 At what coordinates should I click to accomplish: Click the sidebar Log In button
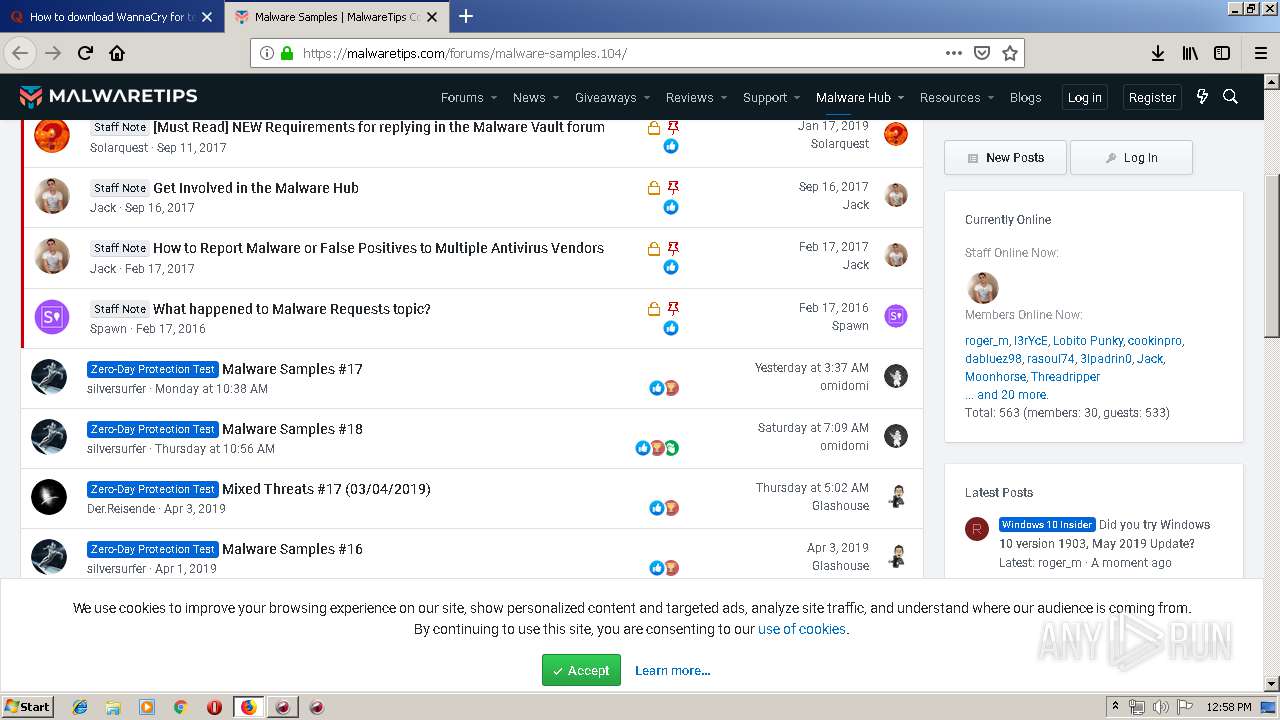click(x=1131, y=157)
